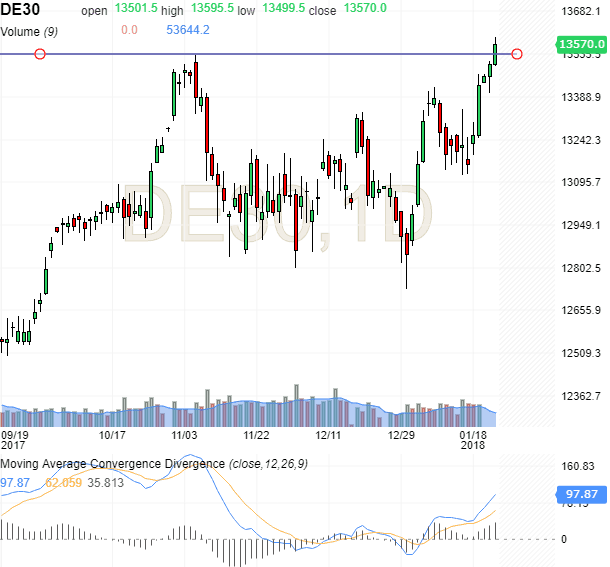Click the DE30 symbol title
Image resolution: width=610 pixels, height=567 pixels.
pos(22,10)
